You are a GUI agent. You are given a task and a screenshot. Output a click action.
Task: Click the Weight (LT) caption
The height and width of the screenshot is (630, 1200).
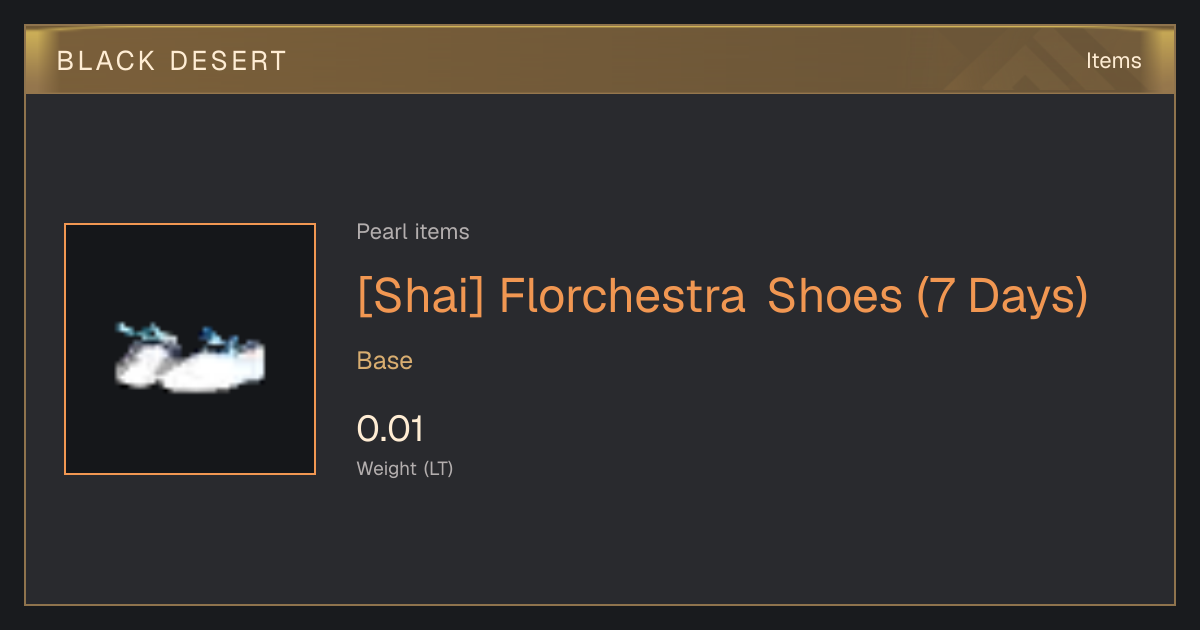coord(405,468)
